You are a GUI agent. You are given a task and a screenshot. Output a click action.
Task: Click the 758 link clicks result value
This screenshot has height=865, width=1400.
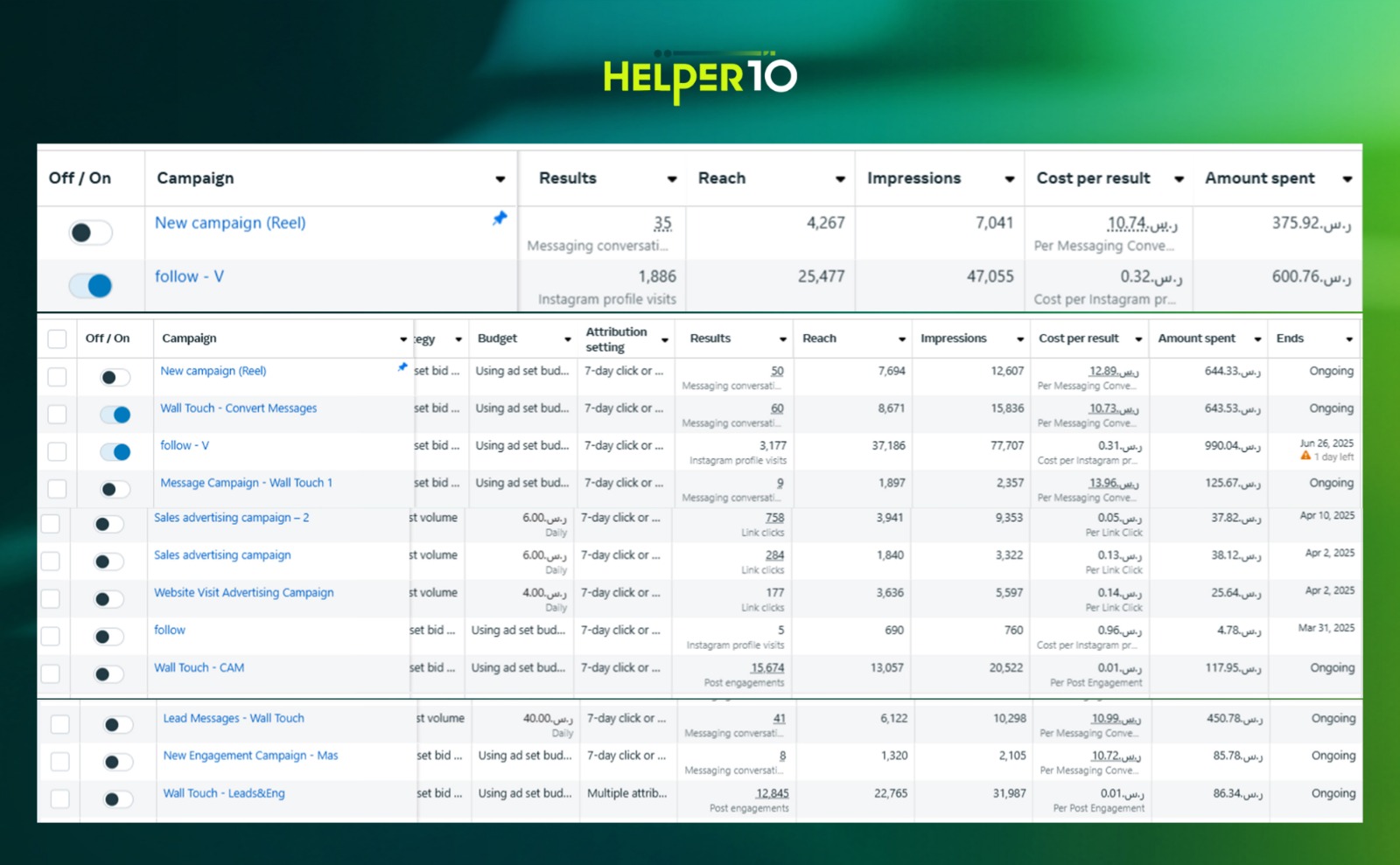pos(774,518)
